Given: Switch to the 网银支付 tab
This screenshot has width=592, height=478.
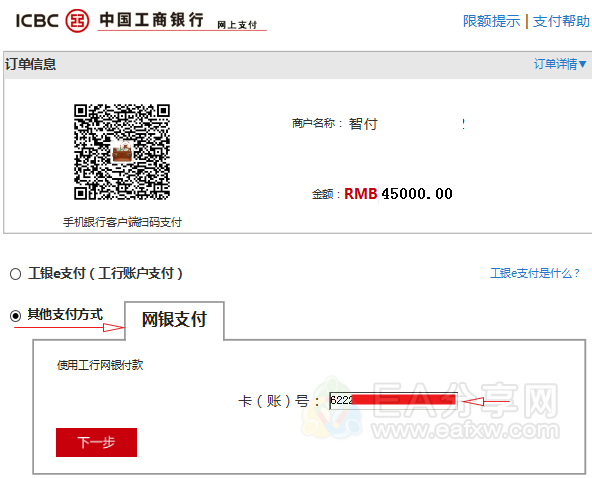Looking at the screenshot, I should 174,319.
